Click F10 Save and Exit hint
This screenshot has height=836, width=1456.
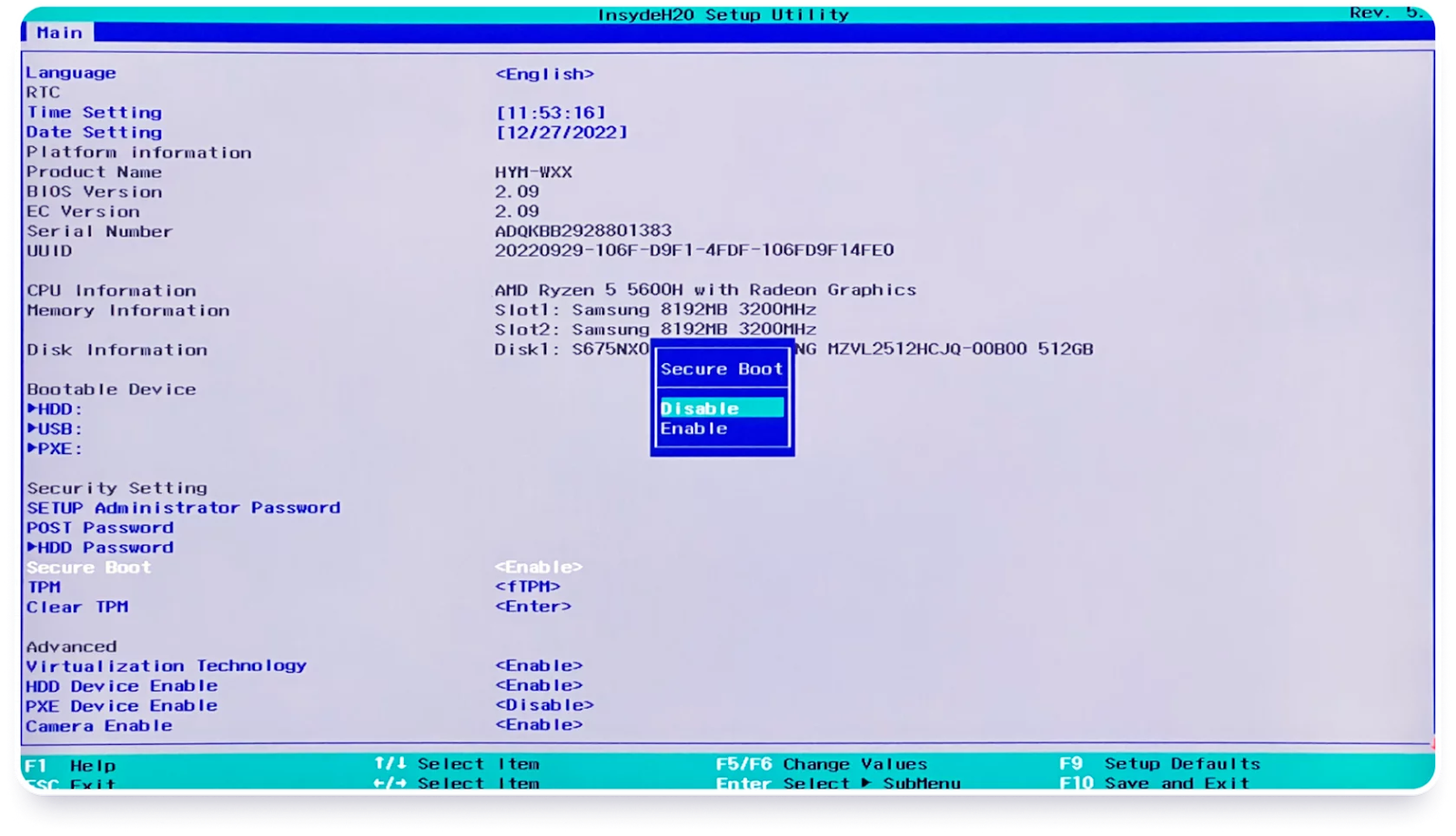tap(1156, 783)
